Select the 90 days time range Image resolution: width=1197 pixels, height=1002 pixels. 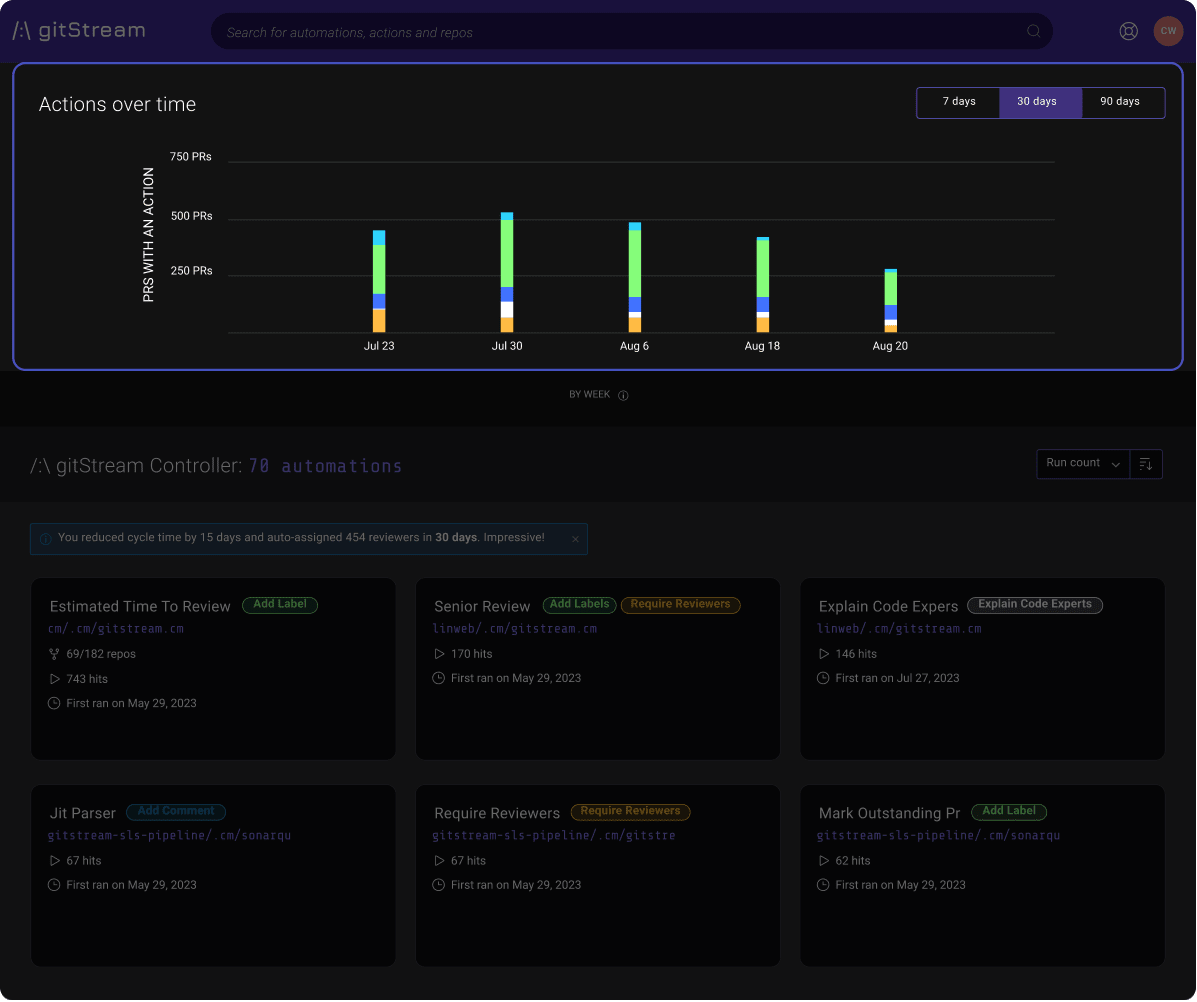(1120, 101)
